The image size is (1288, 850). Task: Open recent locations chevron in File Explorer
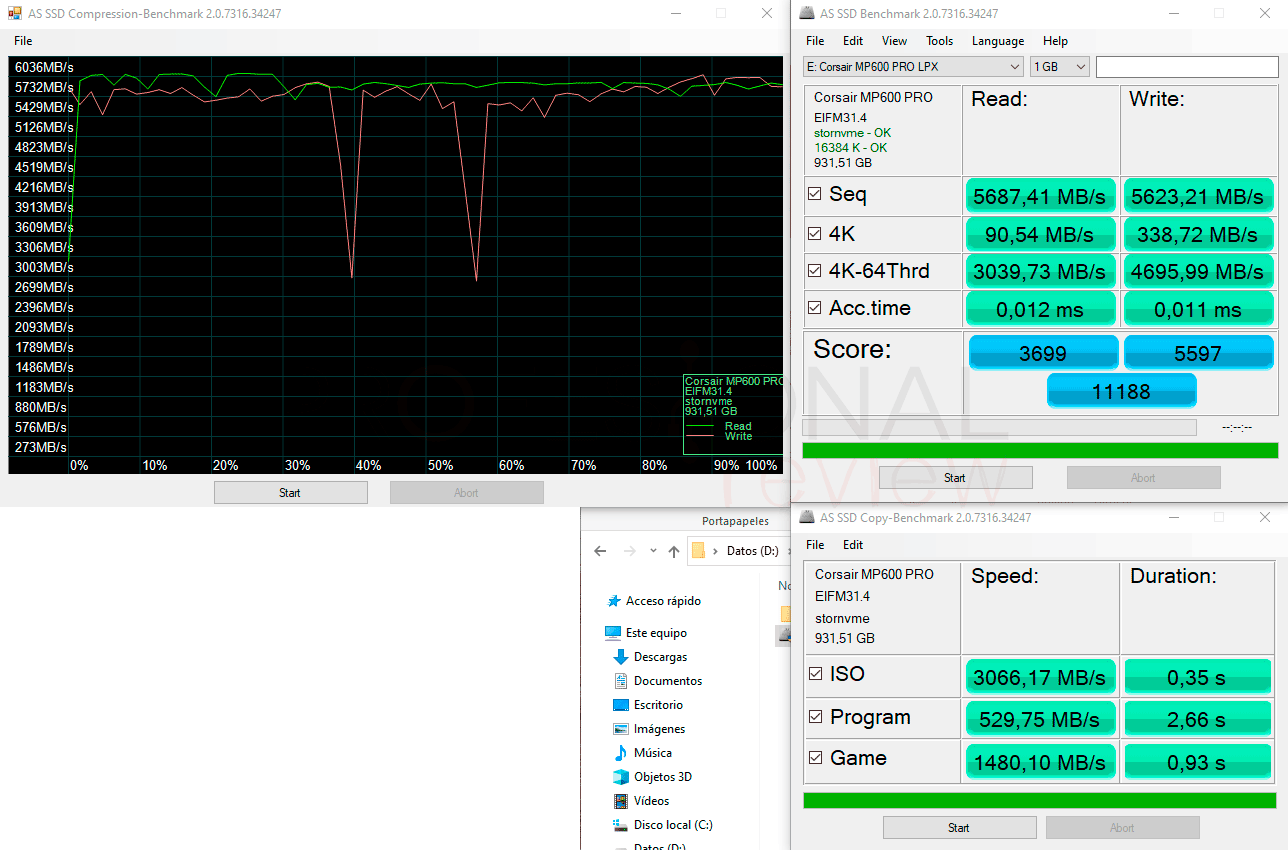pyautogui.click(x=653, y=551)
